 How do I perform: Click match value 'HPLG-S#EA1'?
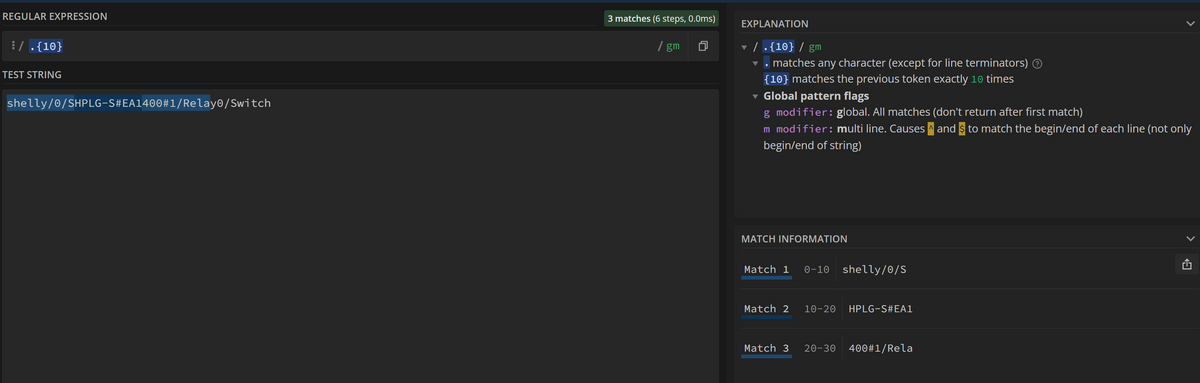click(x=880, y=309)
